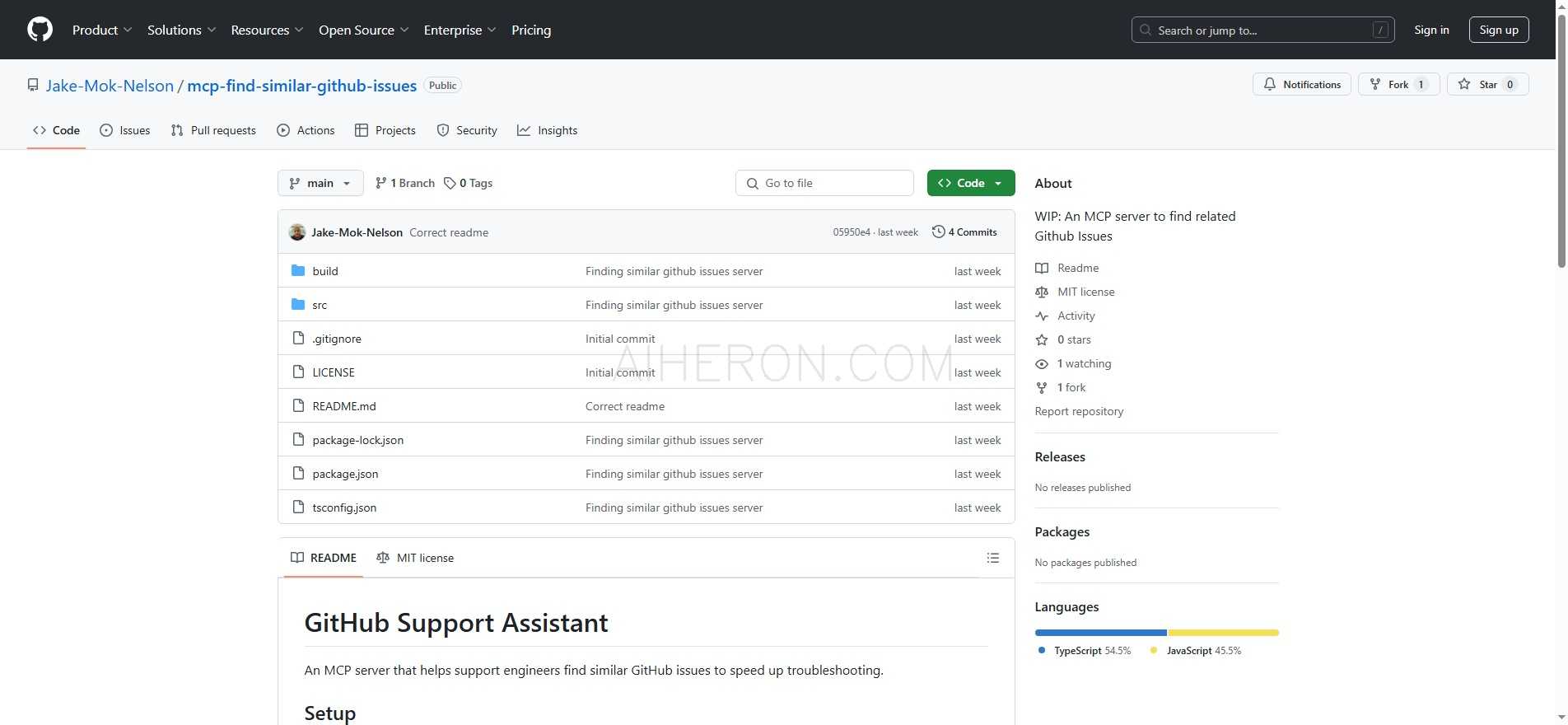Click the Releases heading link
Image resolution: width=1568 pixels, height=725 pixels.
click(1060, 456)
